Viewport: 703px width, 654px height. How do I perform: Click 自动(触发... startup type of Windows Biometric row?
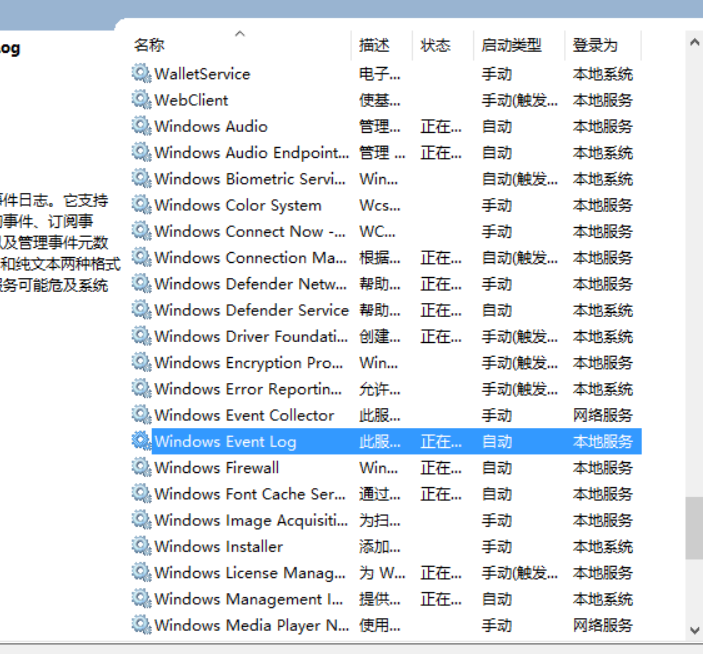520,179
